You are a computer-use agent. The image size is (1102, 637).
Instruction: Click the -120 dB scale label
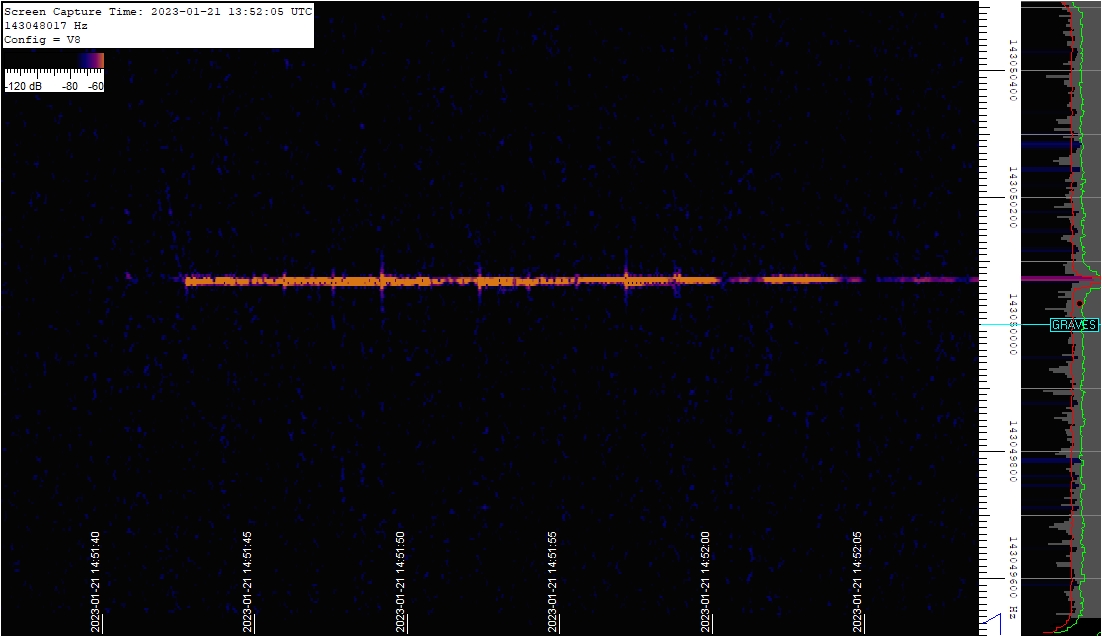22,86
